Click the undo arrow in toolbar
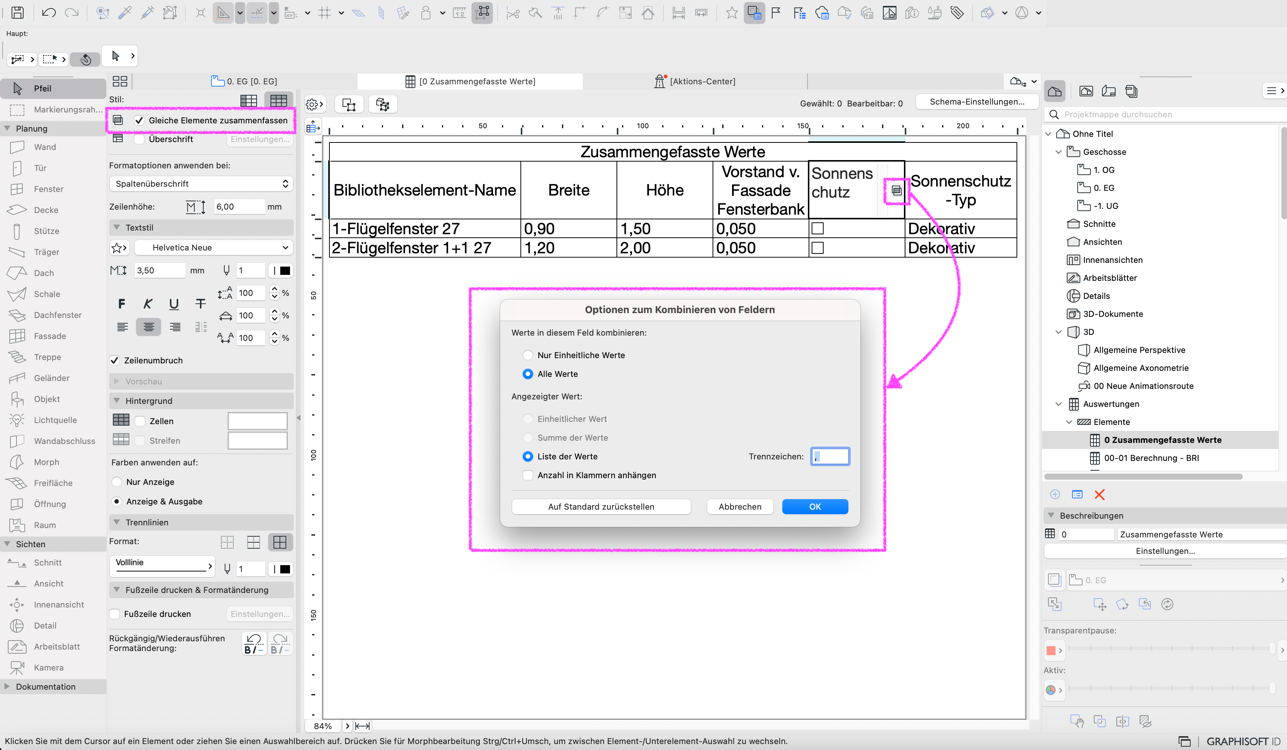The image size is (1287, 750). [x=48, y=13]
